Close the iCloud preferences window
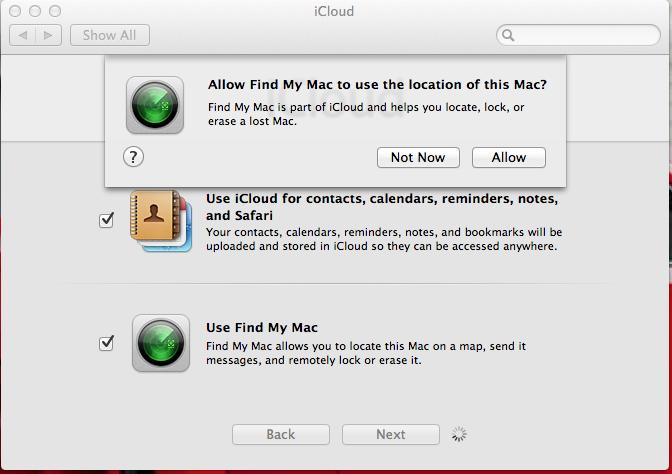Screen dimensions: 672x474 coord(15,11)
